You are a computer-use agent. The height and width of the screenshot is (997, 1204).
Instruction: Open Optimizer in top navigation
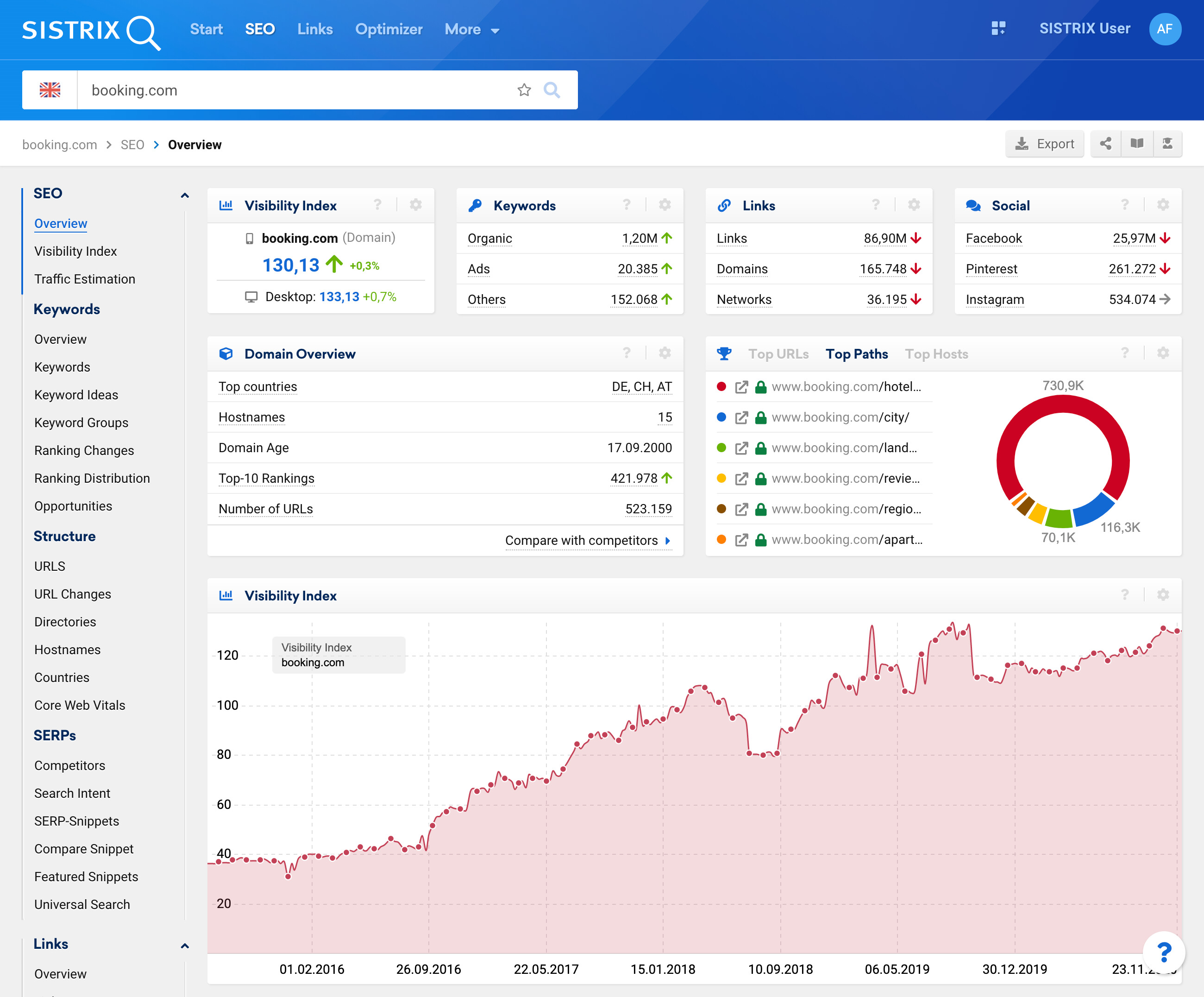tap(389, 29)
